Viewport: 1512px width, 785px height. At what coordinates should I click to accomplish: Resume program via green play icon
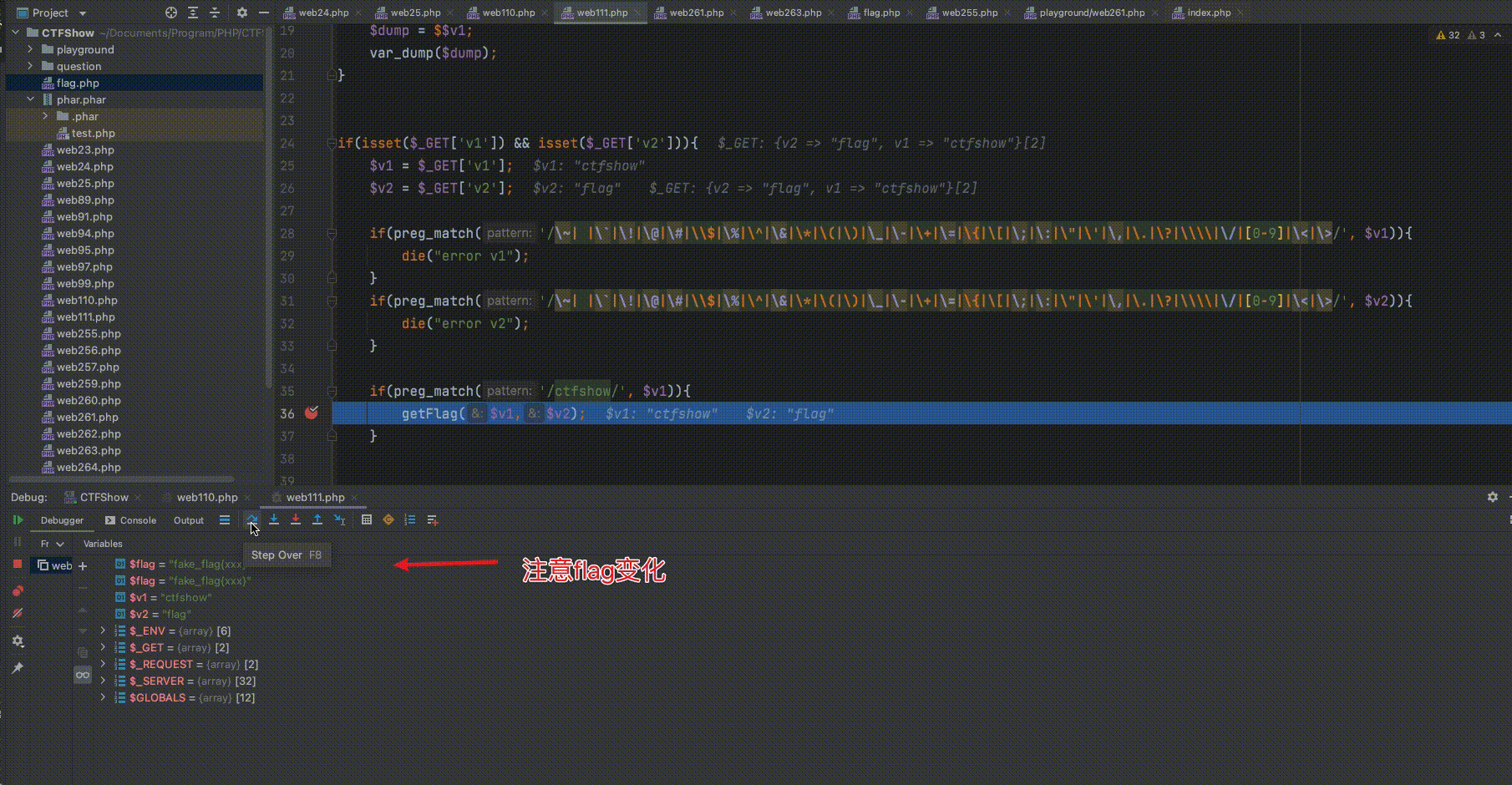pyautogui.click(x=18, y=520)
